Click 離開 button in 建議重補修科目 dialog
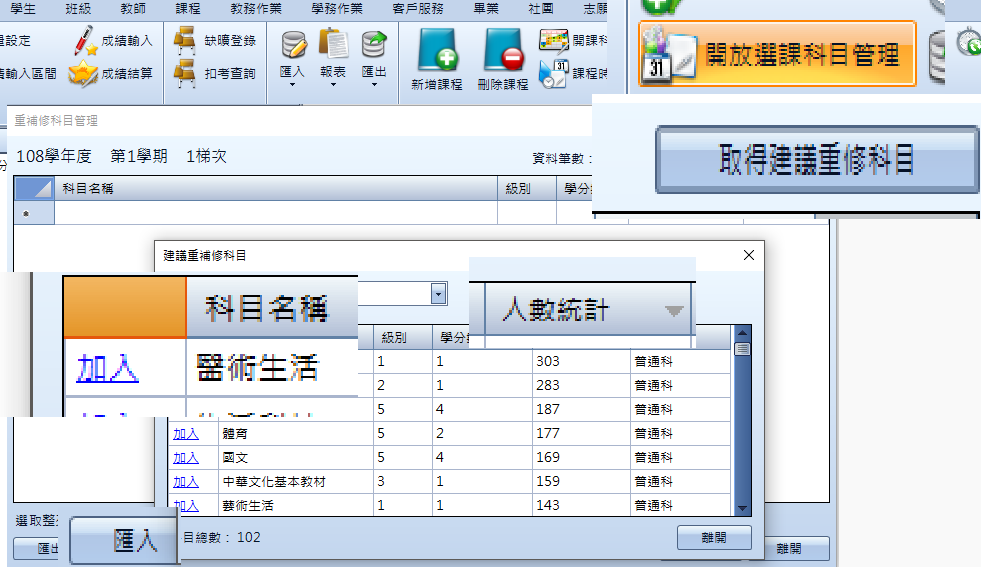981x567 pixels. point(714,537)
